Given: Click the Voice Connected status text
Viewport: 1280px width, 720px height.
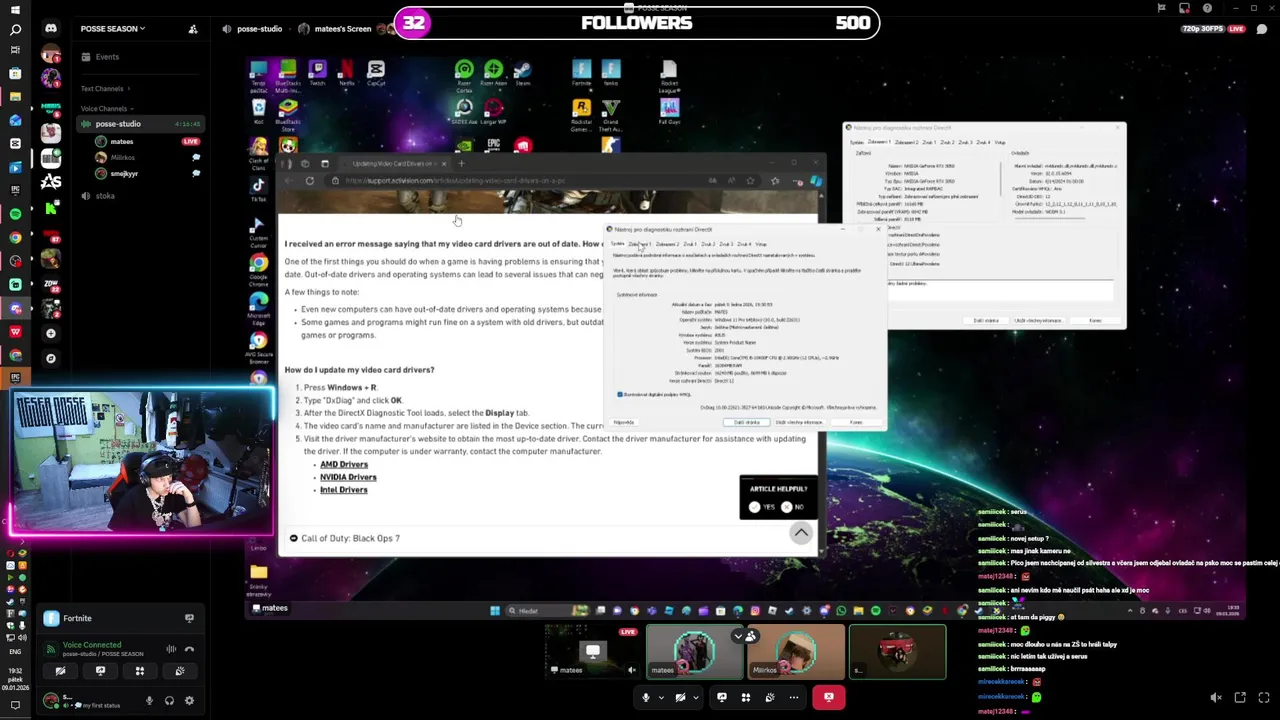Looking at the screenshot, I should point(92,645).
